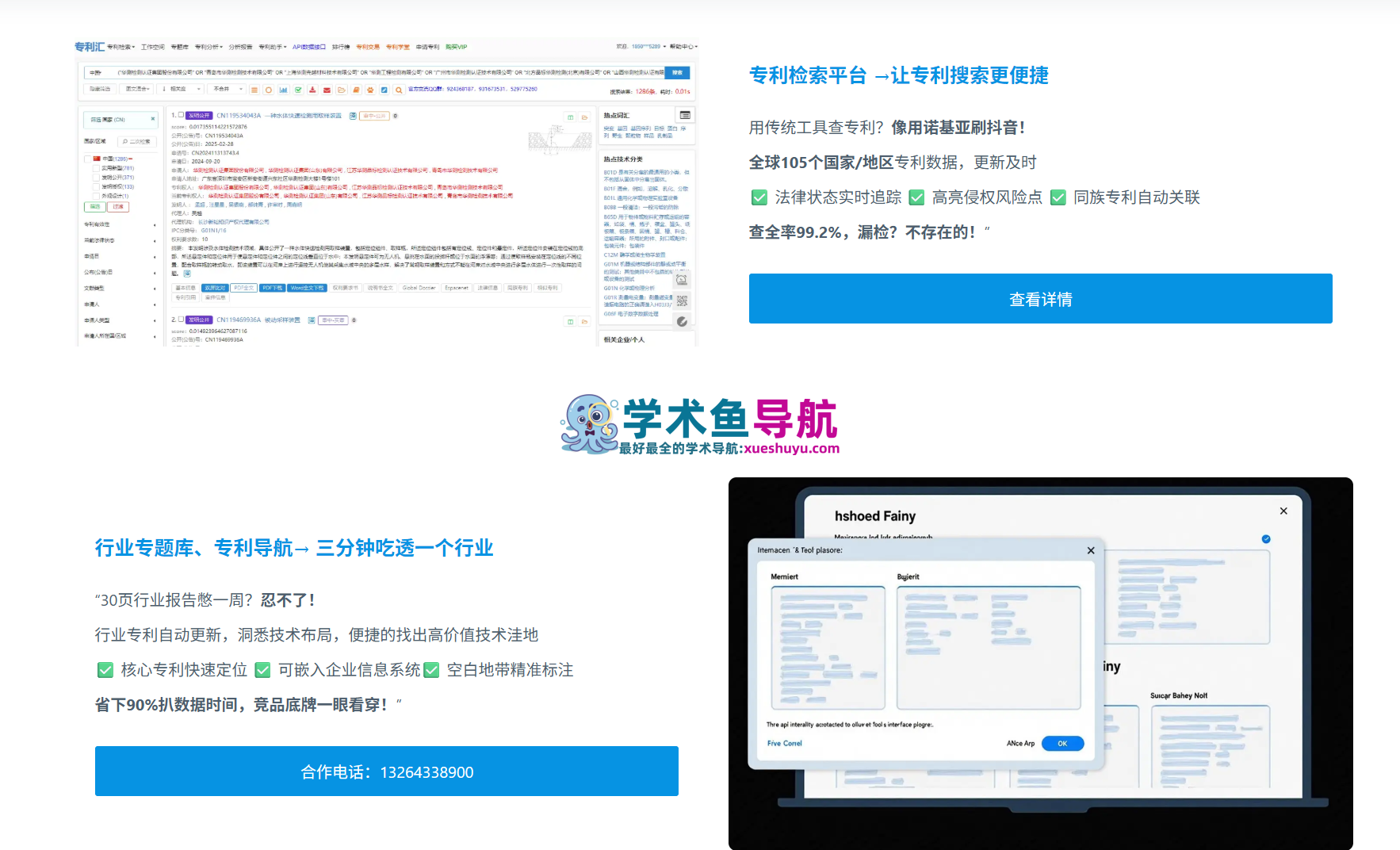Open the 相关度 sort dropdown
The height and width of the screenshot is (850, 1400).
181,89
